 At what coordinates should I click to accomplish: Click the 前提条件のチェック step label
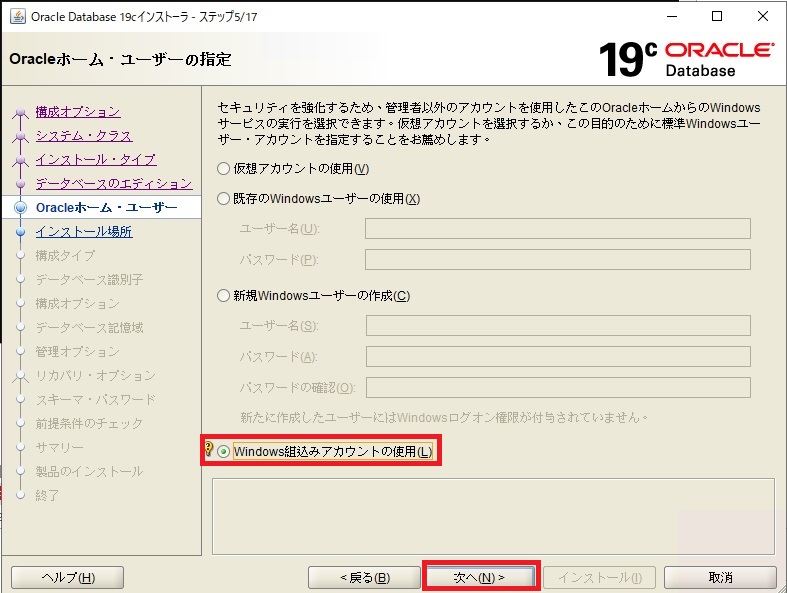pos(89,424)
